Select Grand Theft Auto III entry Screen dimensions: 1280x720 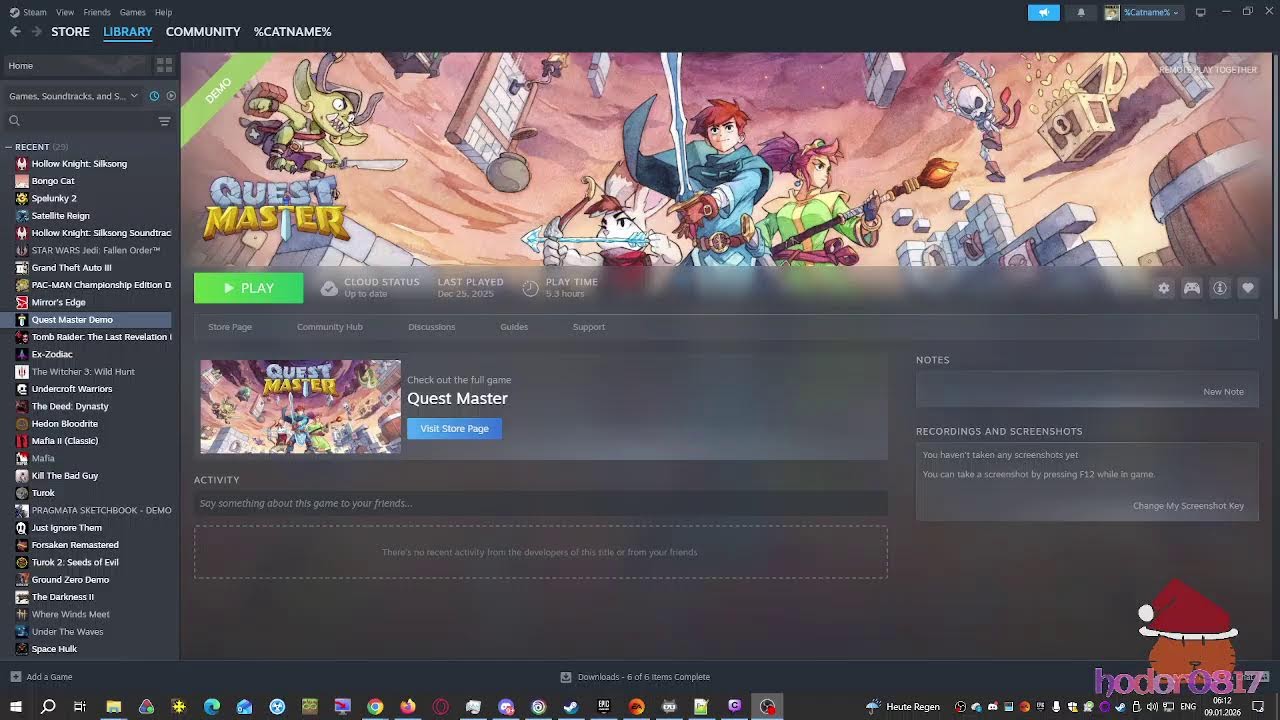(x=71, y=268)
